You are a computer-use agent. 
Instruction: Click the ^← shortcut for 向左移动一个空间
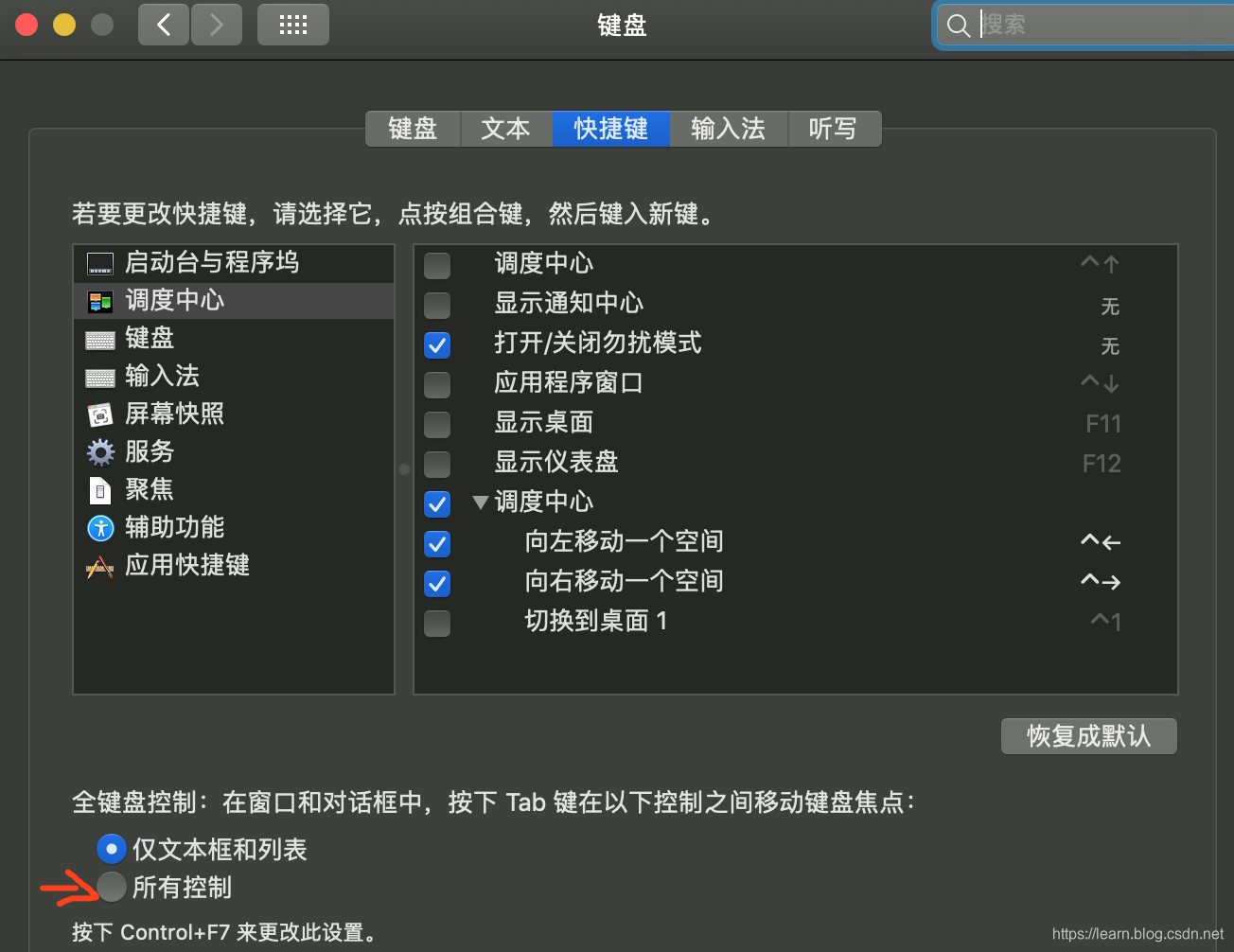click(x=1101, y=542)
